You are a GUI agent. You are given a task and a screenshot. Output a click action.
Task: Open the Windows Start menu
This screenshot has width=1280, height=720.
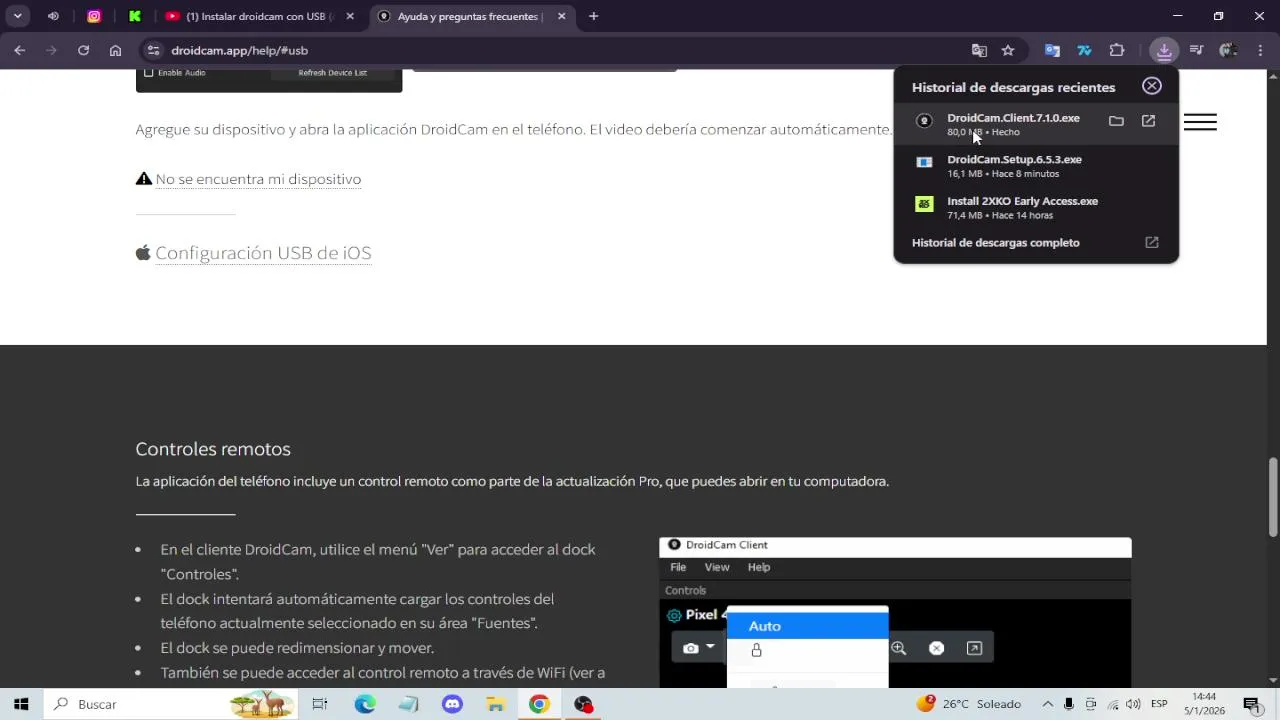click(21, 704)
